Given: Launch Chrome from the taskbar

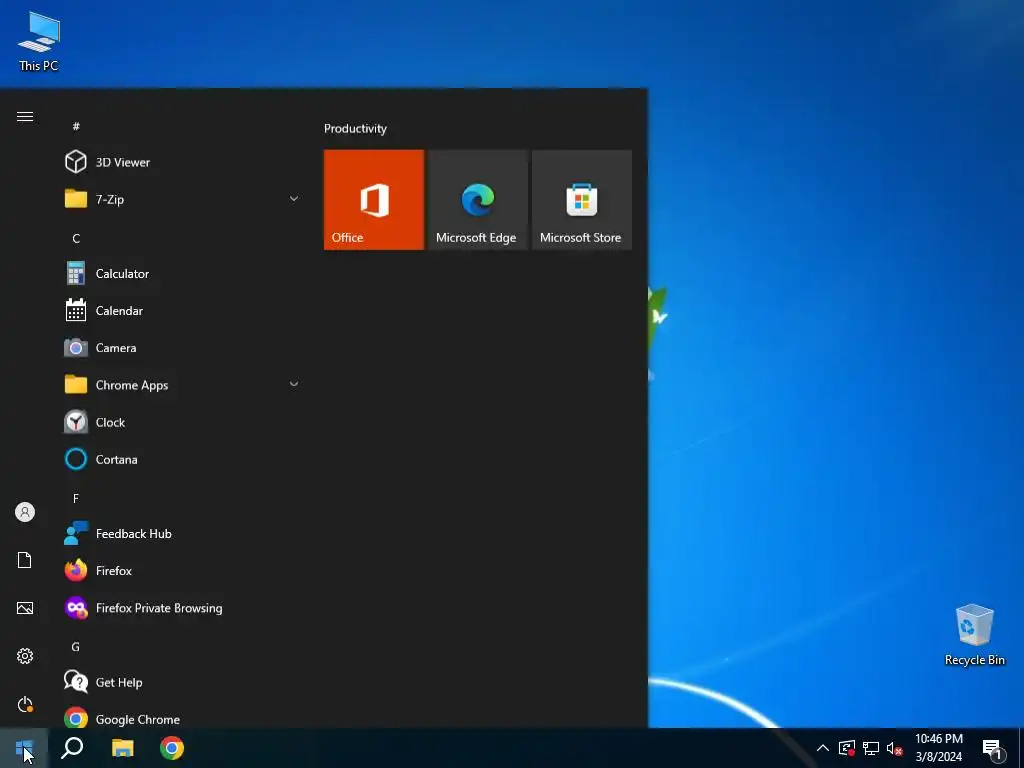Looking at the screenshot, I should click(172, 748).
